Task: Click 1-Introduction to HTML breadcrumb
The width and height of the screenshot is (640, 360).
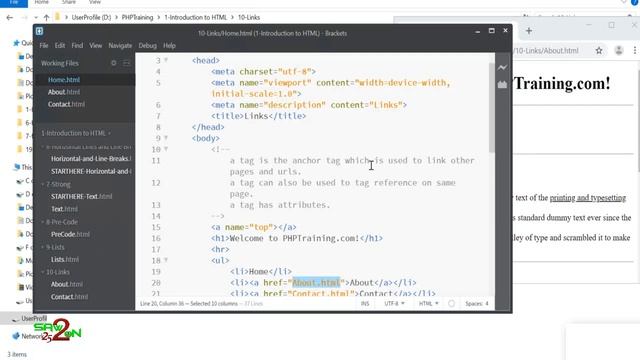Action: coord(196,18)
